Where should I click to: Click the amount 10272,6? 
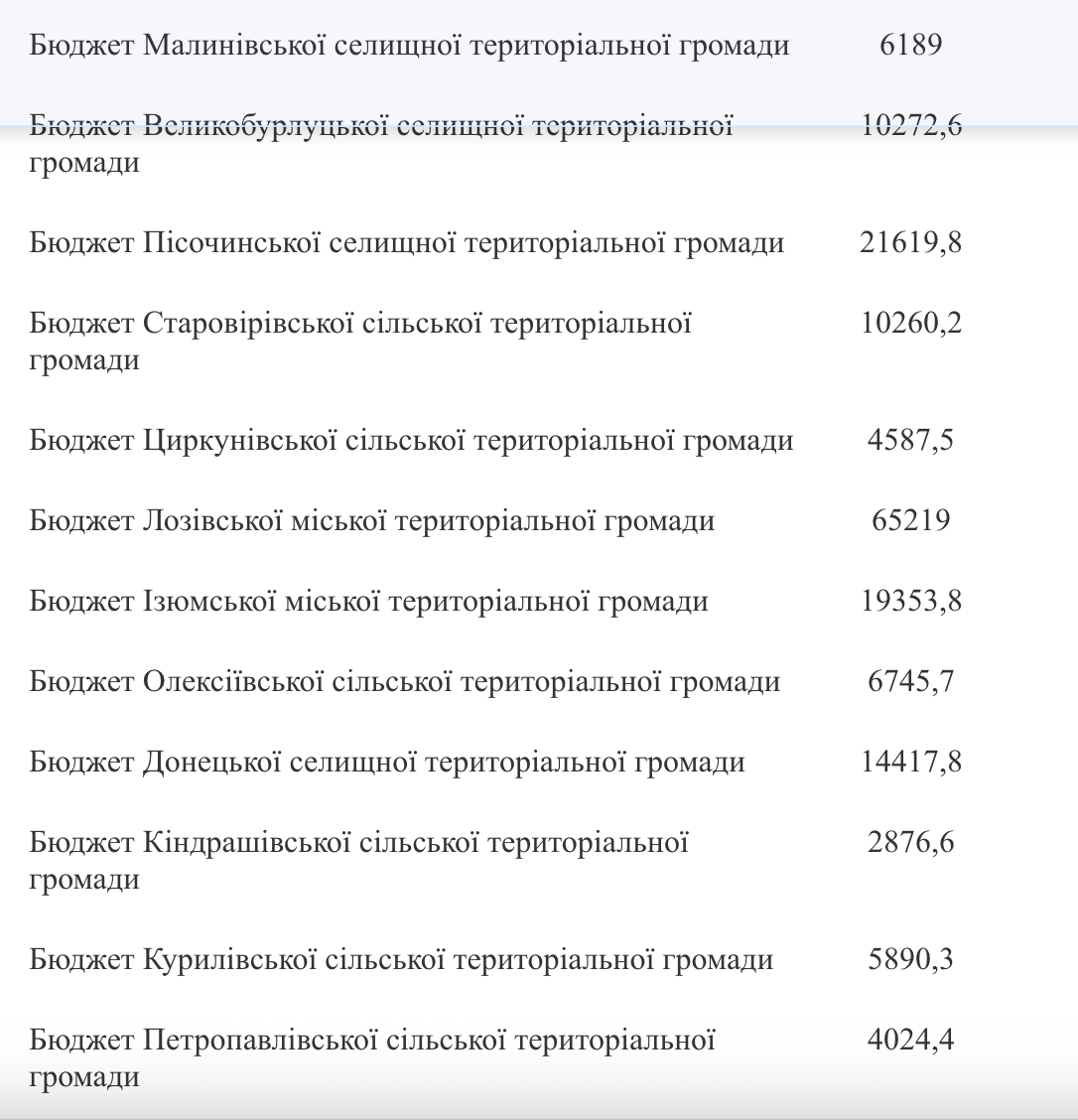point(910,126)
